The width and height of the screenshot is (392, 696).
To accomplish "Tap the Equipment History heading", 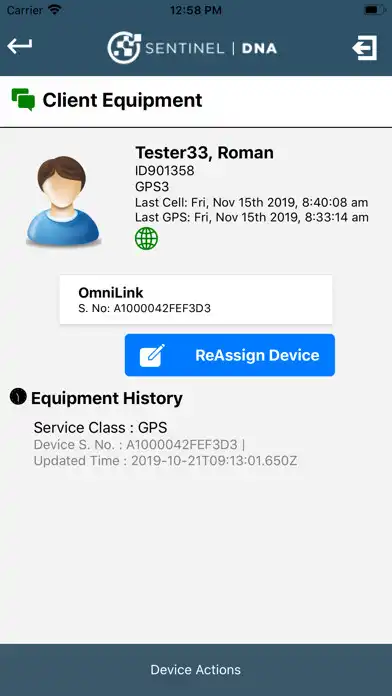I will click(107, 398).
